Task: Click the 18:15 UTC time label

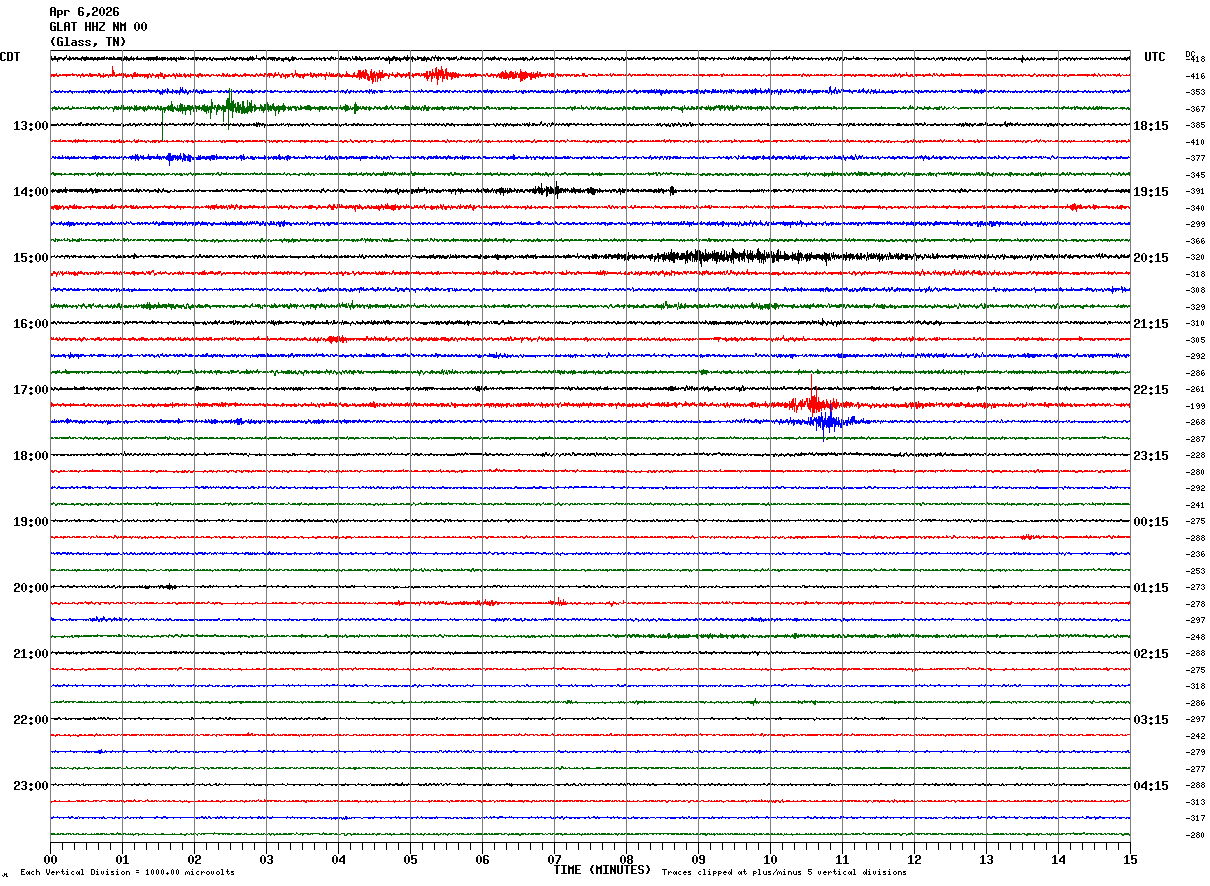Action: tap(1151, 126)
